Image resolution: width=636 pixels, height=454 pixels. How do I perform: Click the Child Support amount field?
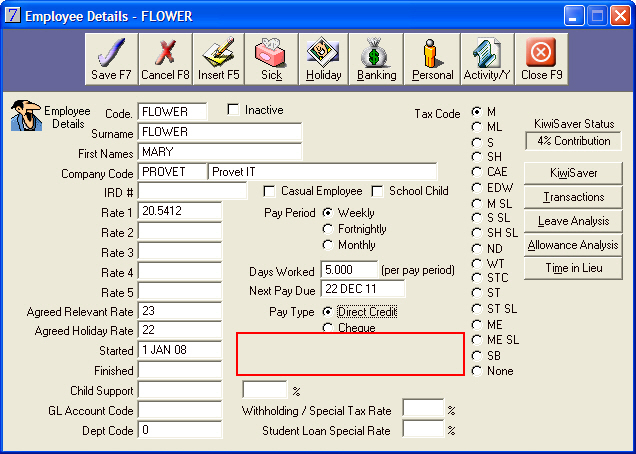tap(180, 389)
